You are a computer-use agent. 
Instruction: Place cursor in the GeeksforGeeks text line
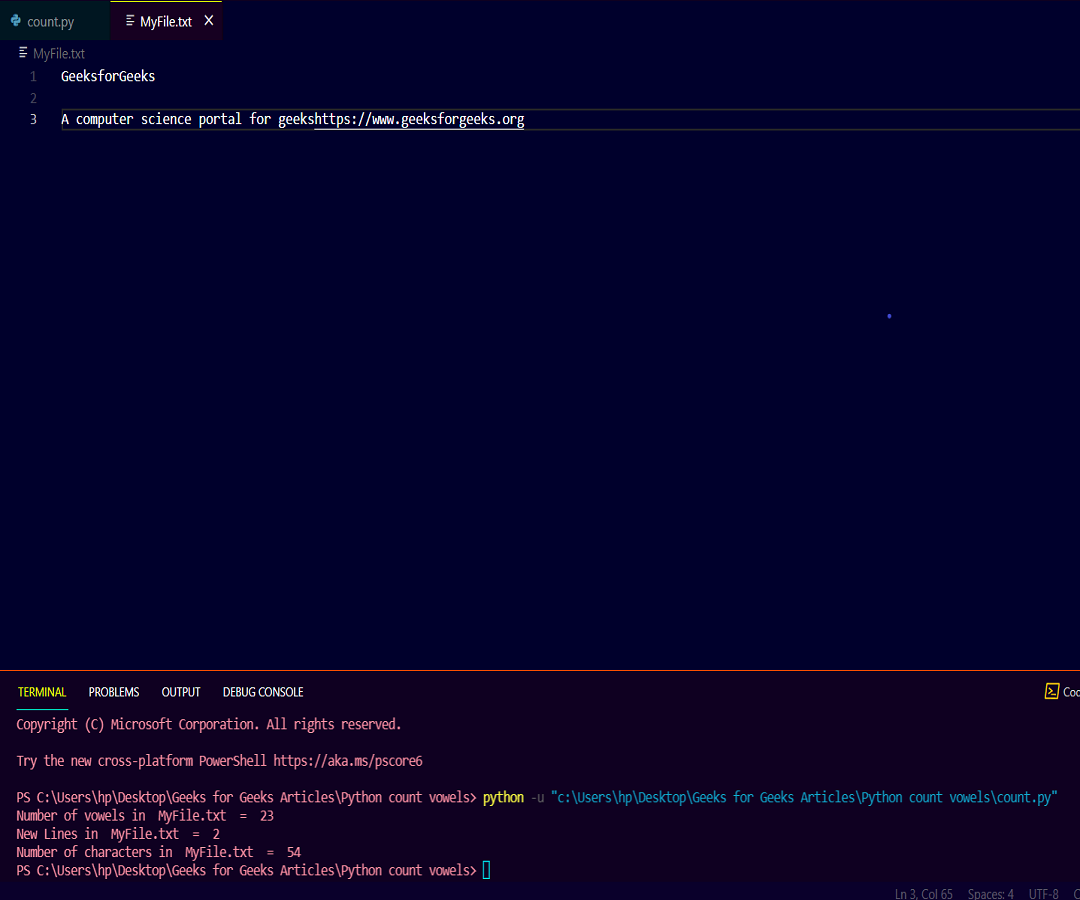point(108,76)
